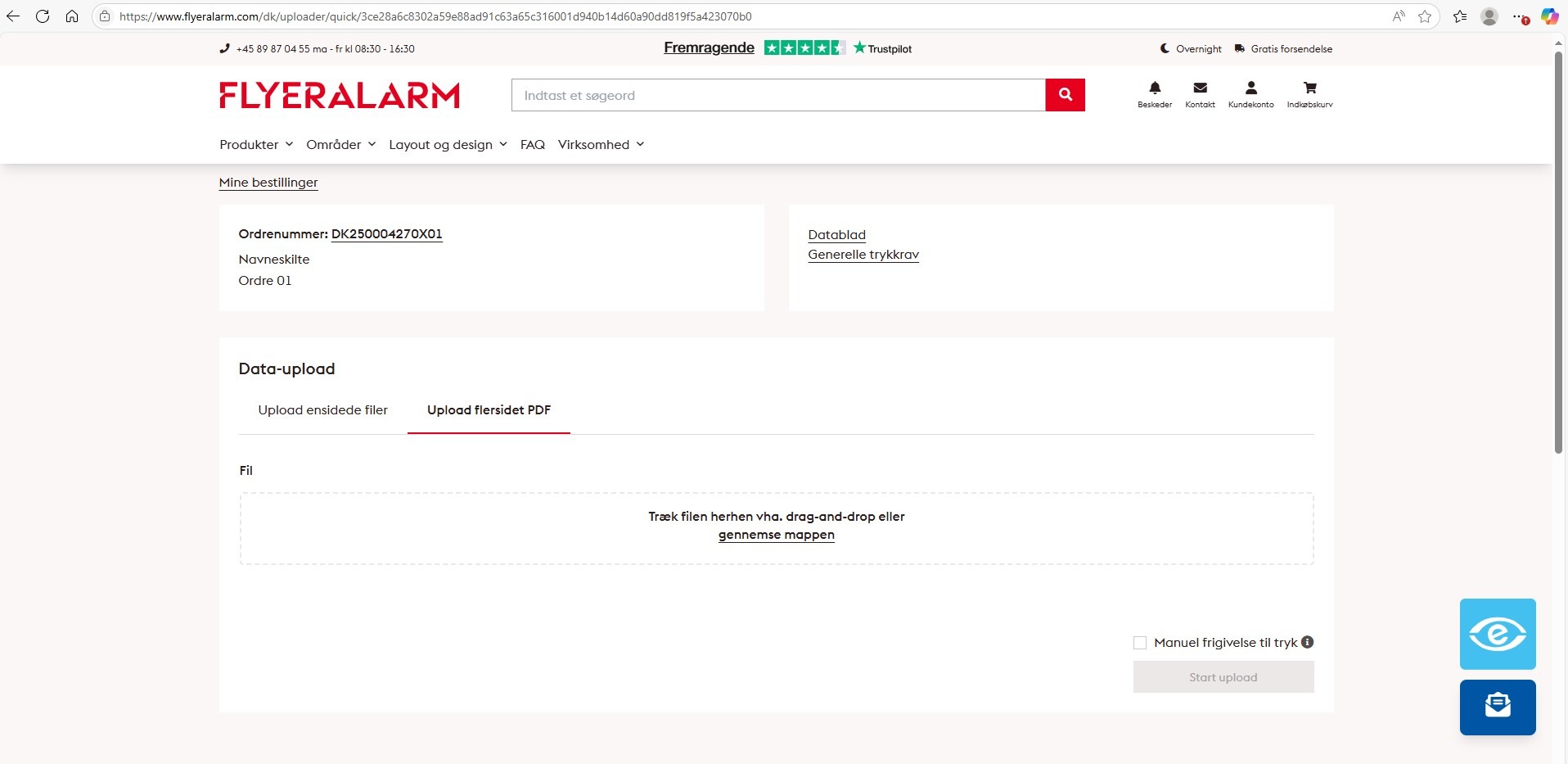Image resolution: width=1568 pixels, height=764 pixels.
Task: Expand Layout og design dropdown
Action: pos(448,145)
